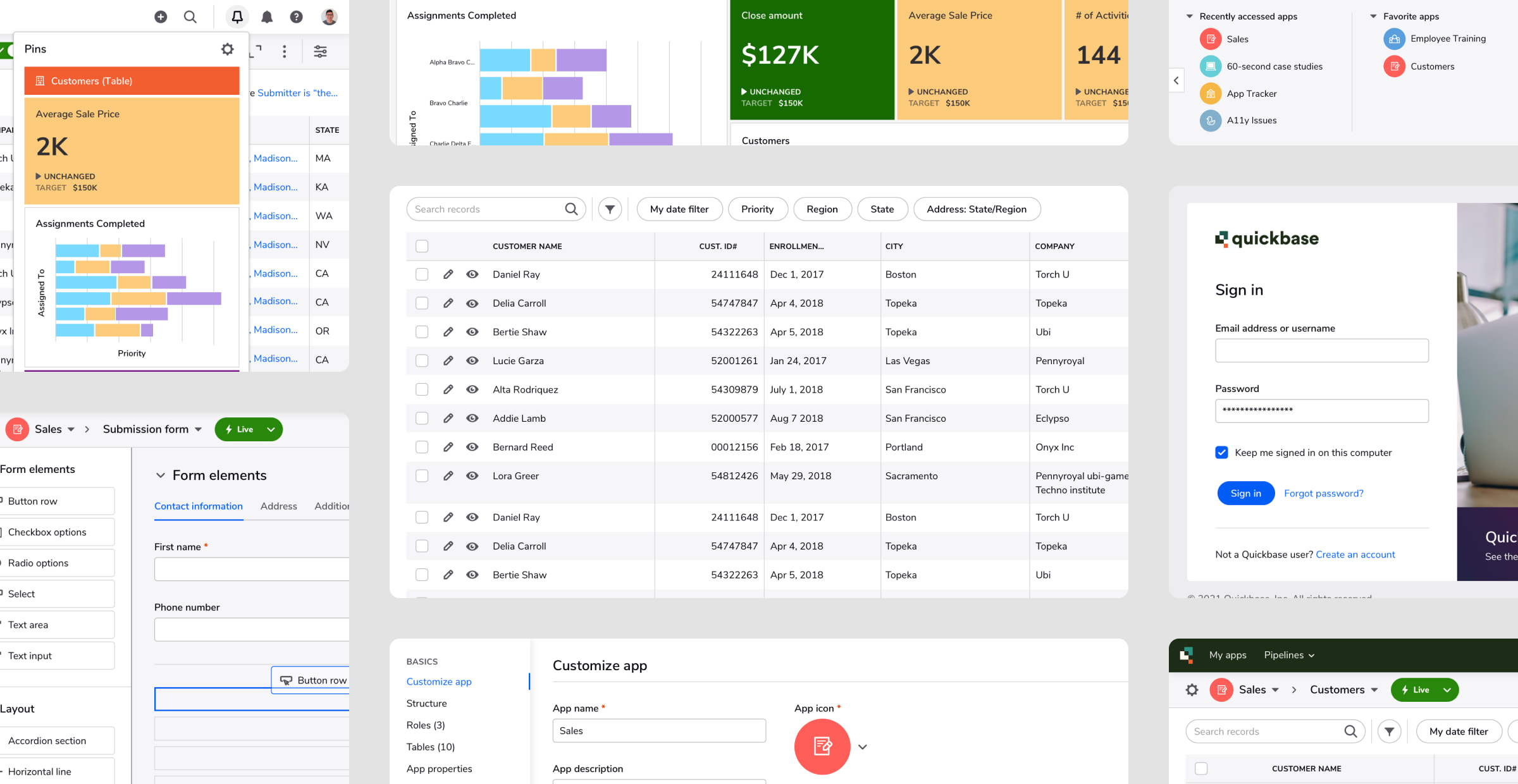Check the row checkbox for Lucie Garza

(x=422, y=360)
